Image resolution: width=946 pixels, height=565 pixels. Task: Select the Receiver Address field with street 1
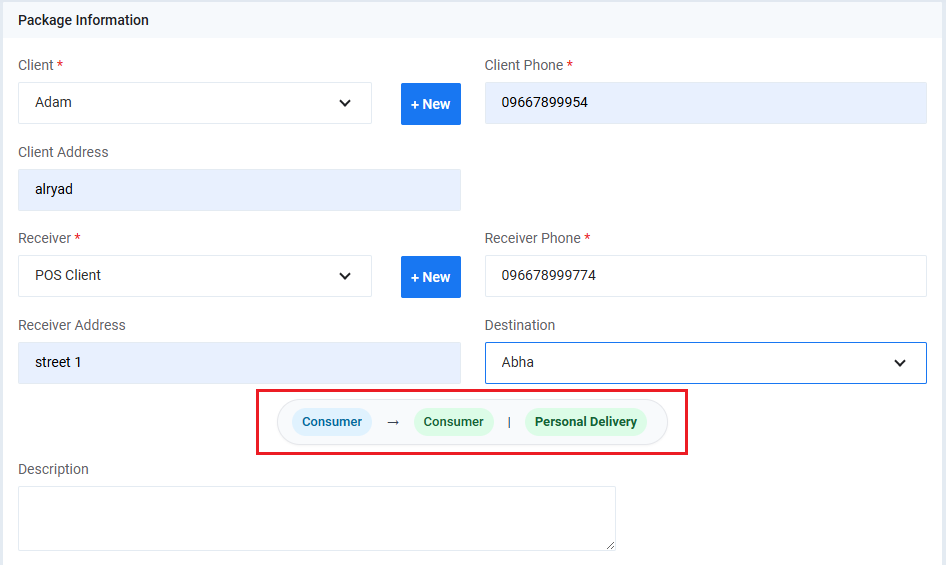coord(239,363)
